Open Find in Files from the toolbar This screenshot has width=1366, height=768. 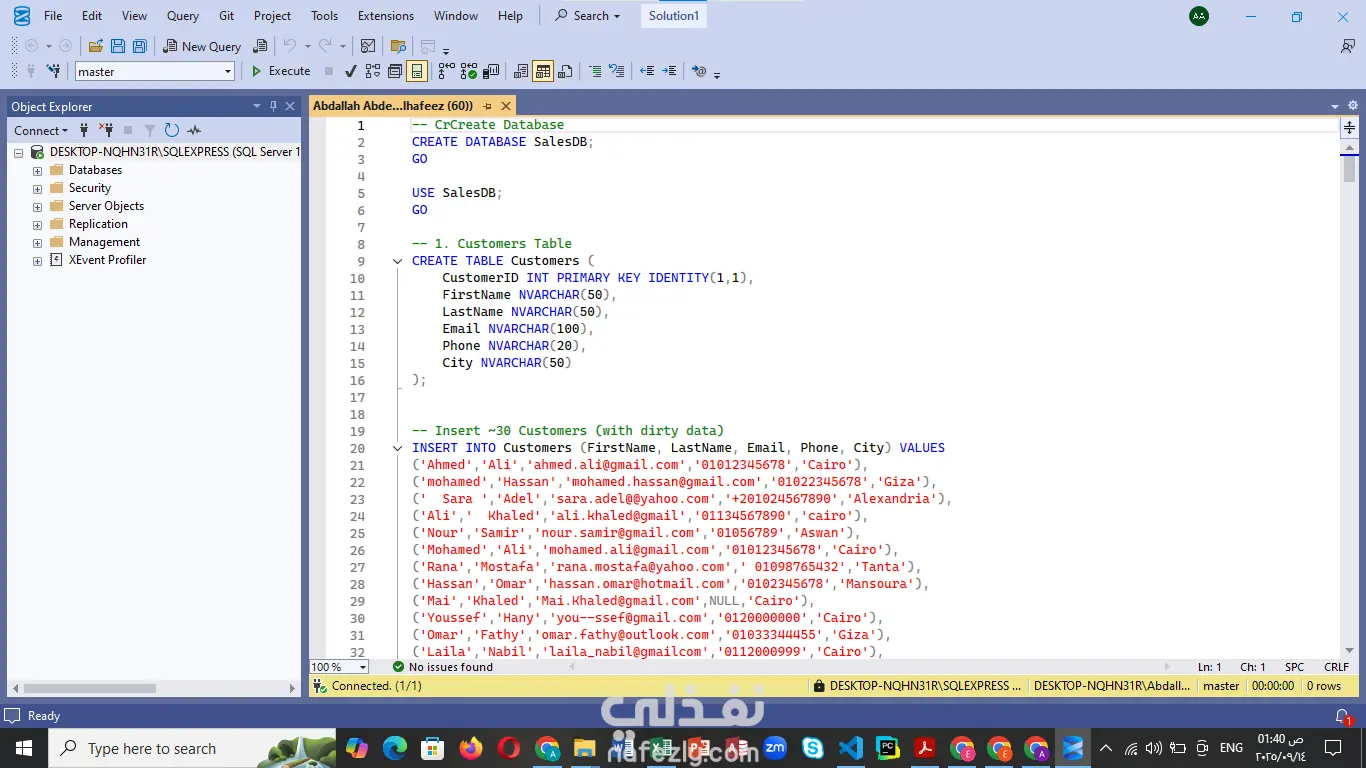pos(398,46)
